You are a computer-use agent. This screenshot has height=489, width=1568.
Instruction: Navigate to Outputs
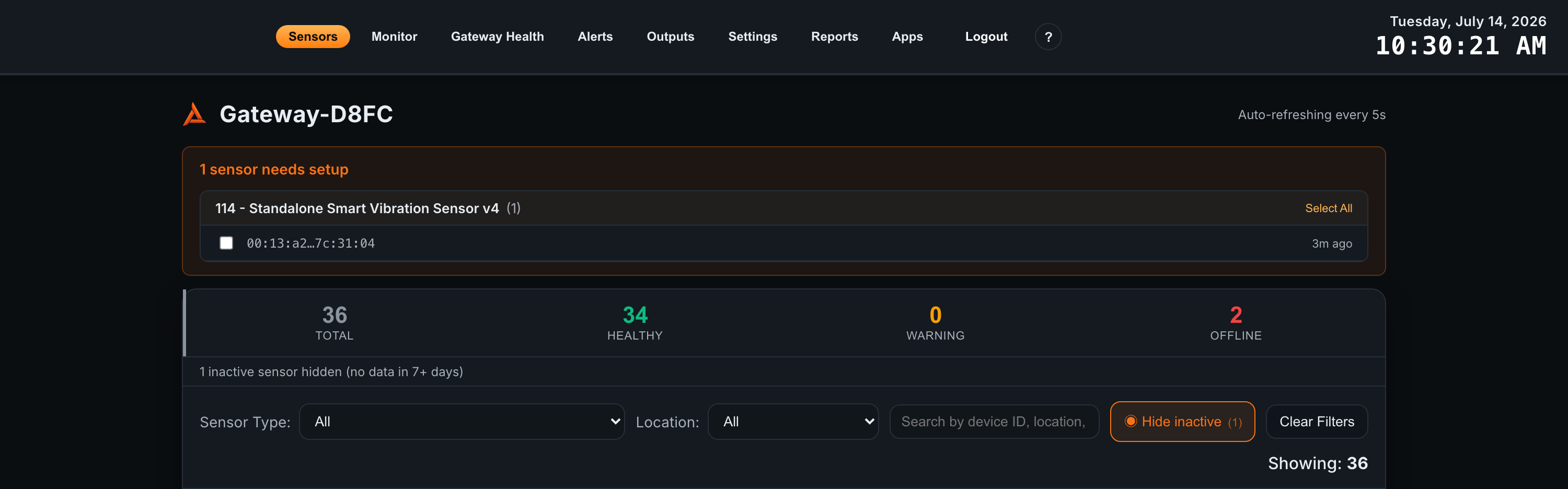click(670, 37)
